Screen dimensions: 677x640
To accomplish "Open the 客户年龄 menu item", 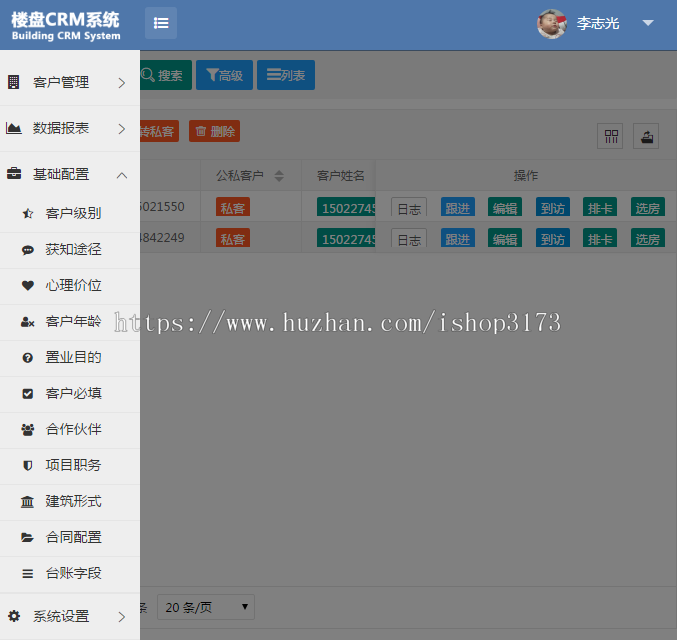I will (x=70, y=323).
